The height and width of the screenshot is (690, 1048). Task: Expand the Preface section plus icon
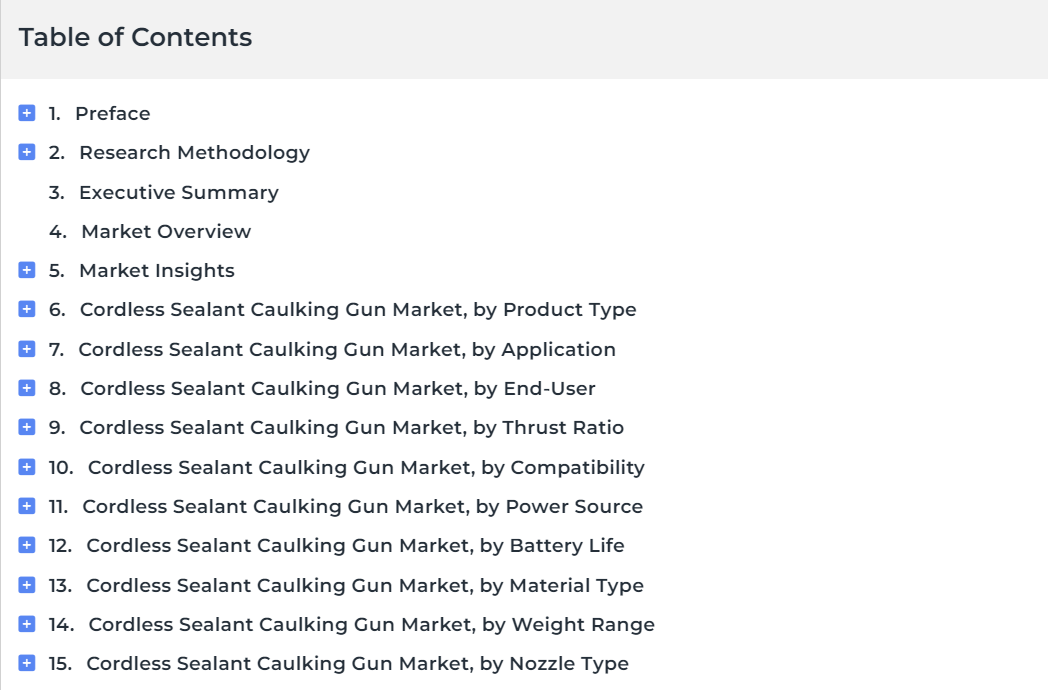tap(27, 113)
